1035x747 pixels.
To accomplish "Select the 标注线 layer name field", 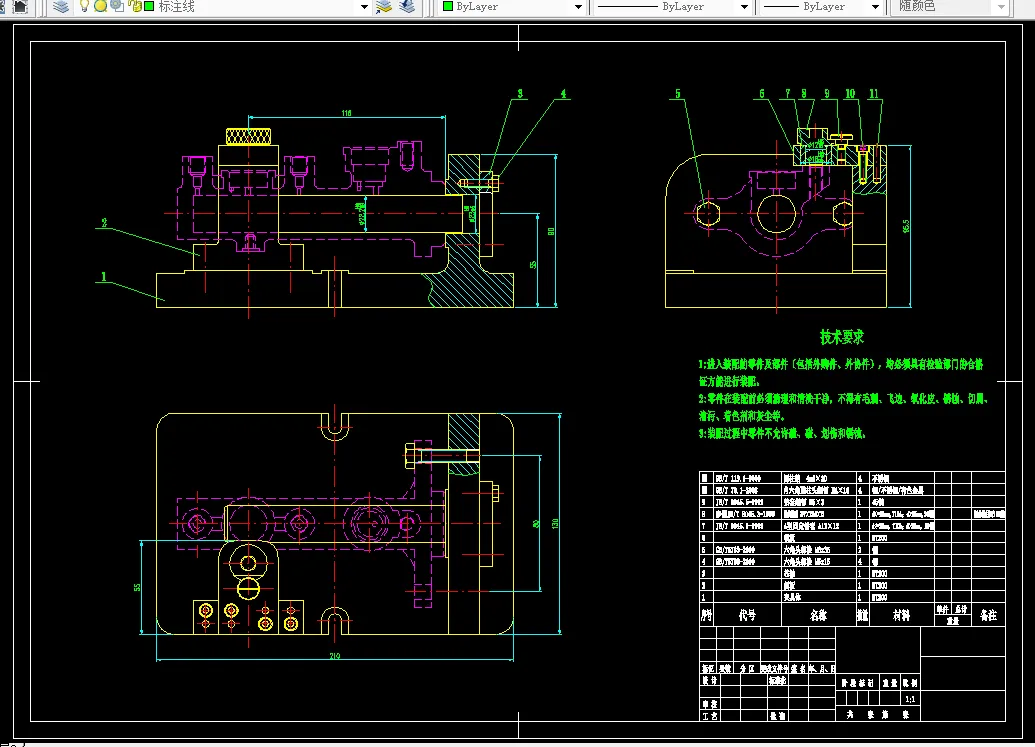I will (x=176, y=7).
